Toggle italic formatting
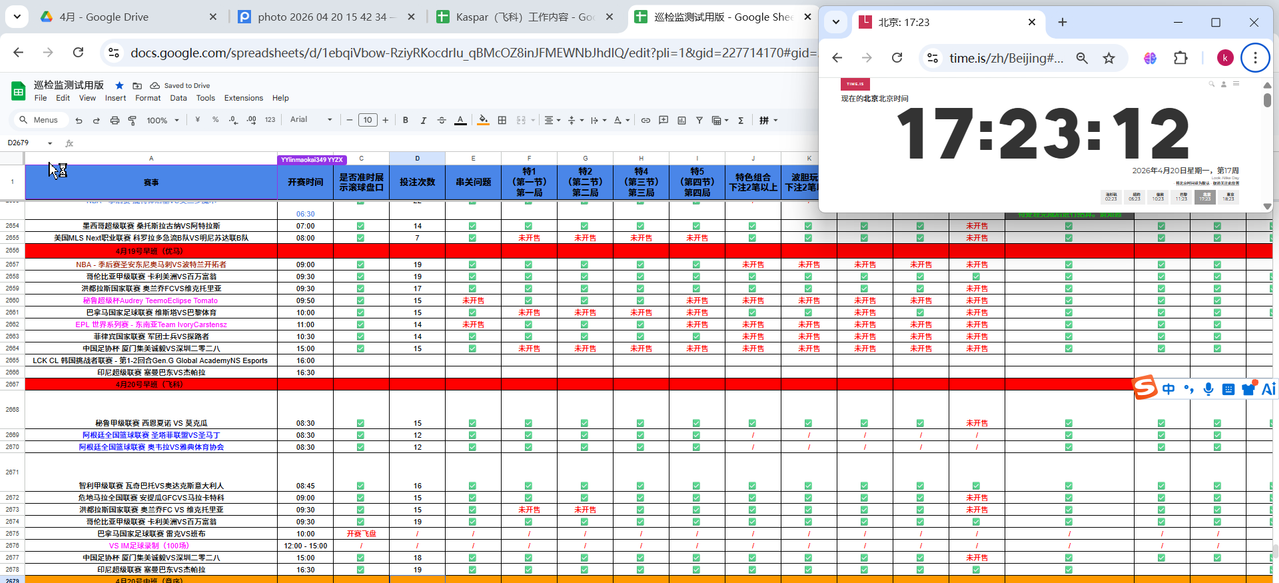 coord(423,120)
